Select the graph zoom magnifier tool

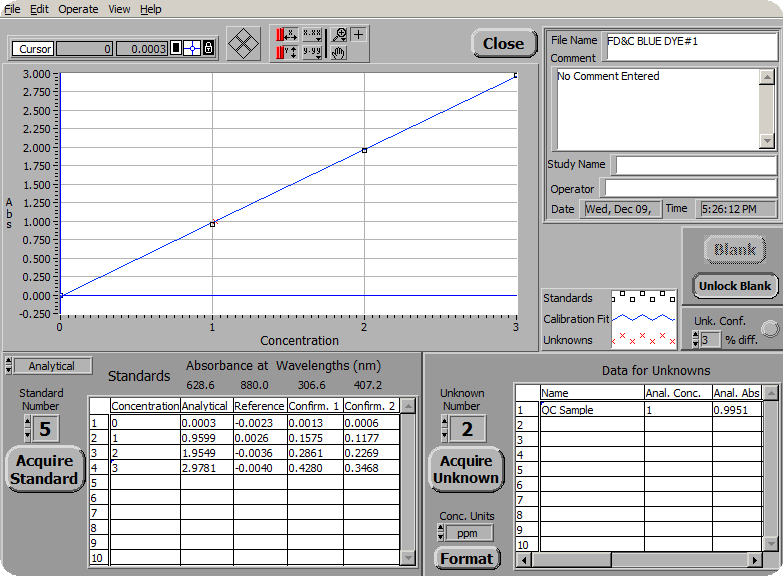coord(339,35)
